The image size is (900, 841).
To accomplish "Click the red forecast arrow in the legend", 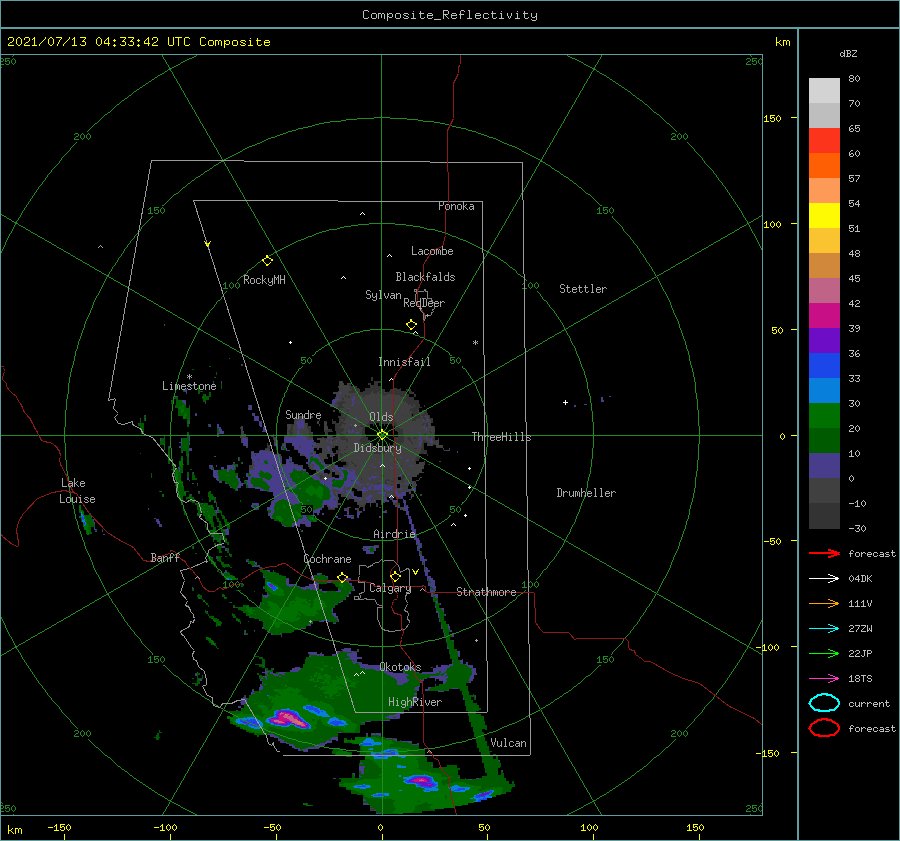I will [824, 553].
